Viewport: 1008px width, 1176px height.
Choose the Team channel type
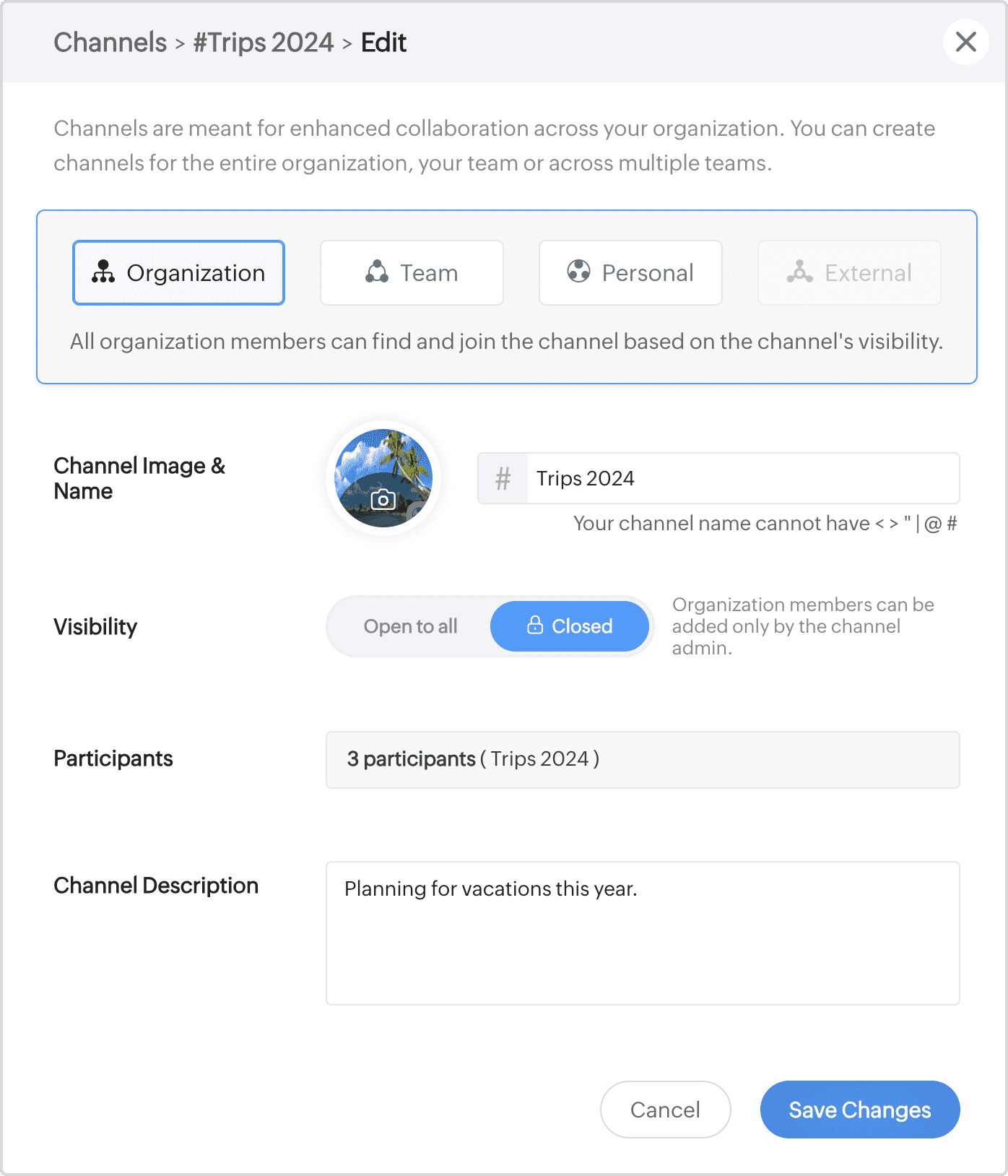click(x=412, y=272)
